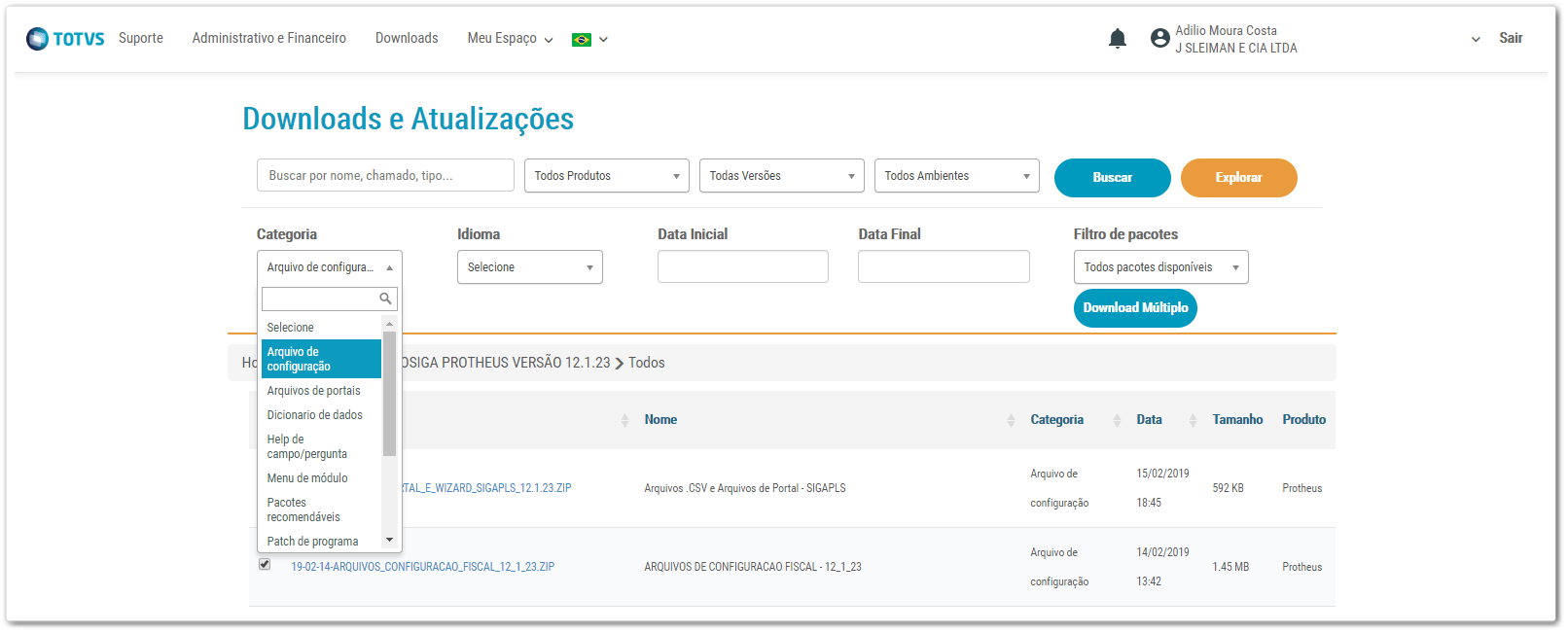Collapse the Categoria dropdown

(330, 267)
